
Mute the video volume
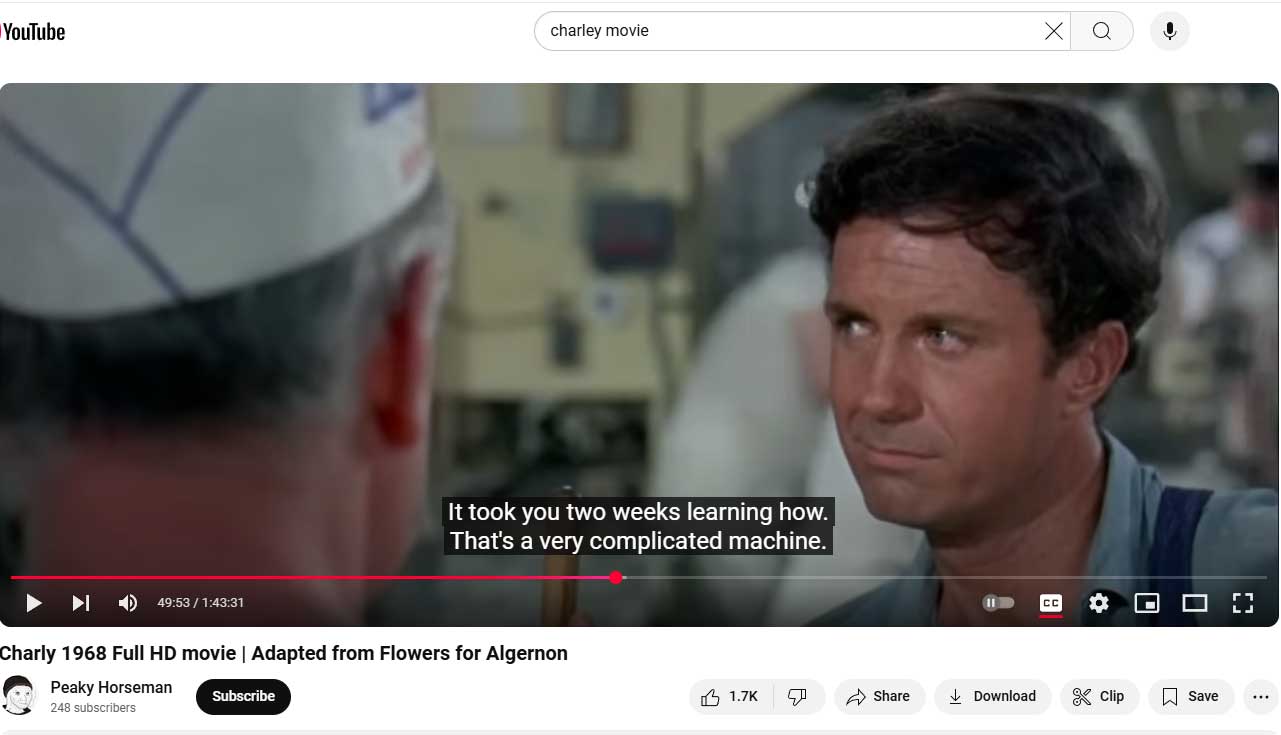coord(128,602)
